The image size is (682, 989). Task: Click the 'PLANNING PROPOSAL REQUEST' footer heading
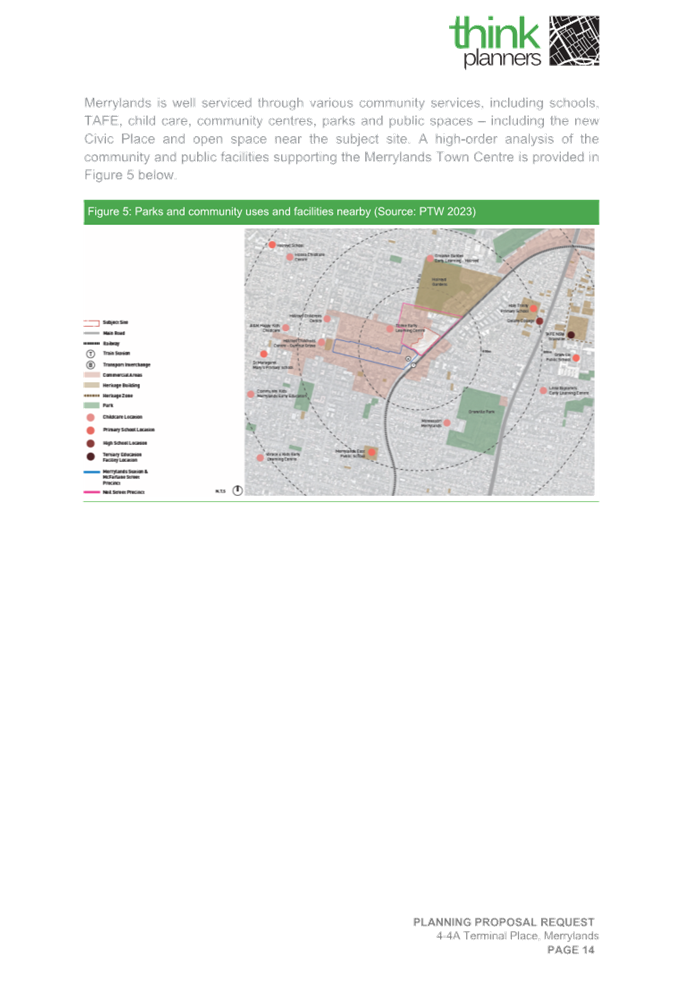[504, 922]
